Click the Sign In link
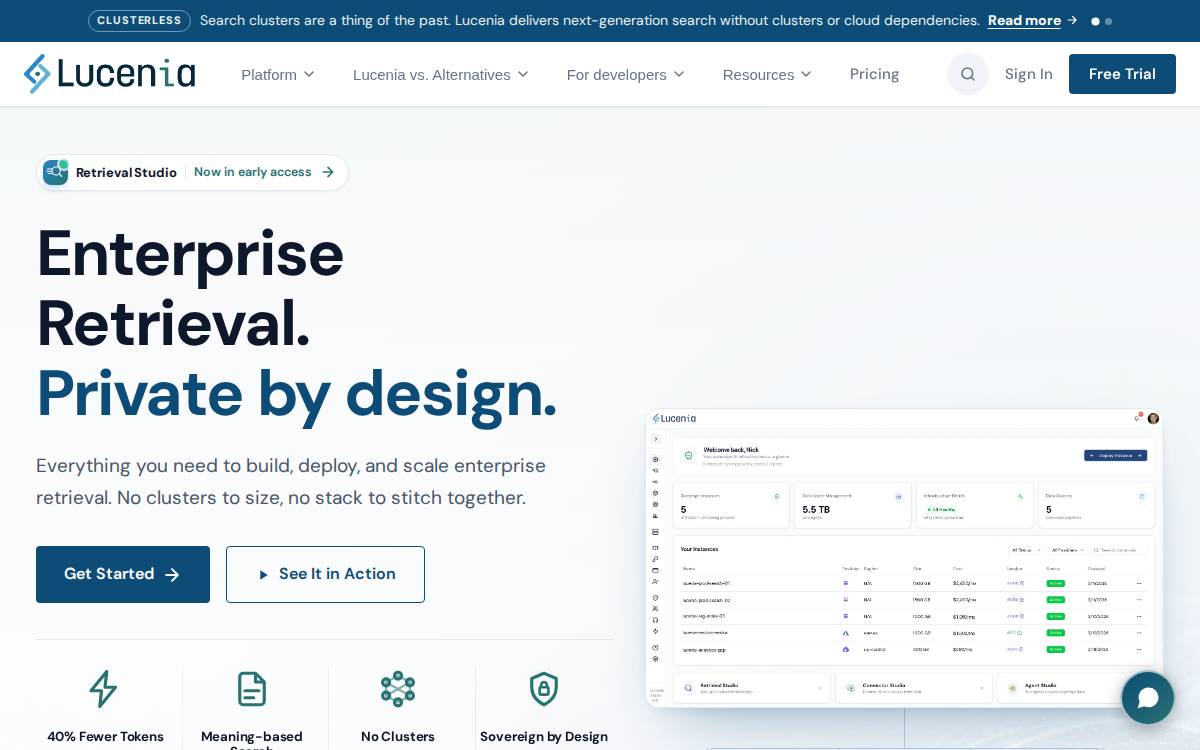Screen dimensions: 1200x750 tap(1029, 74)
